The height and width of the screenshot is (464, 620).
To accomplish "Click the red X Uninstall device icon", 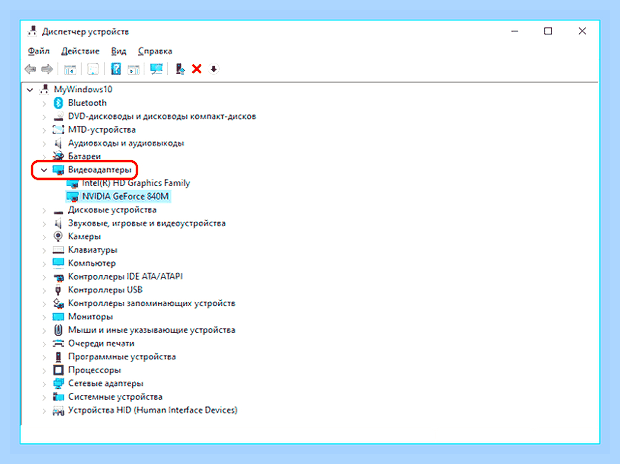I will point(197,69).
